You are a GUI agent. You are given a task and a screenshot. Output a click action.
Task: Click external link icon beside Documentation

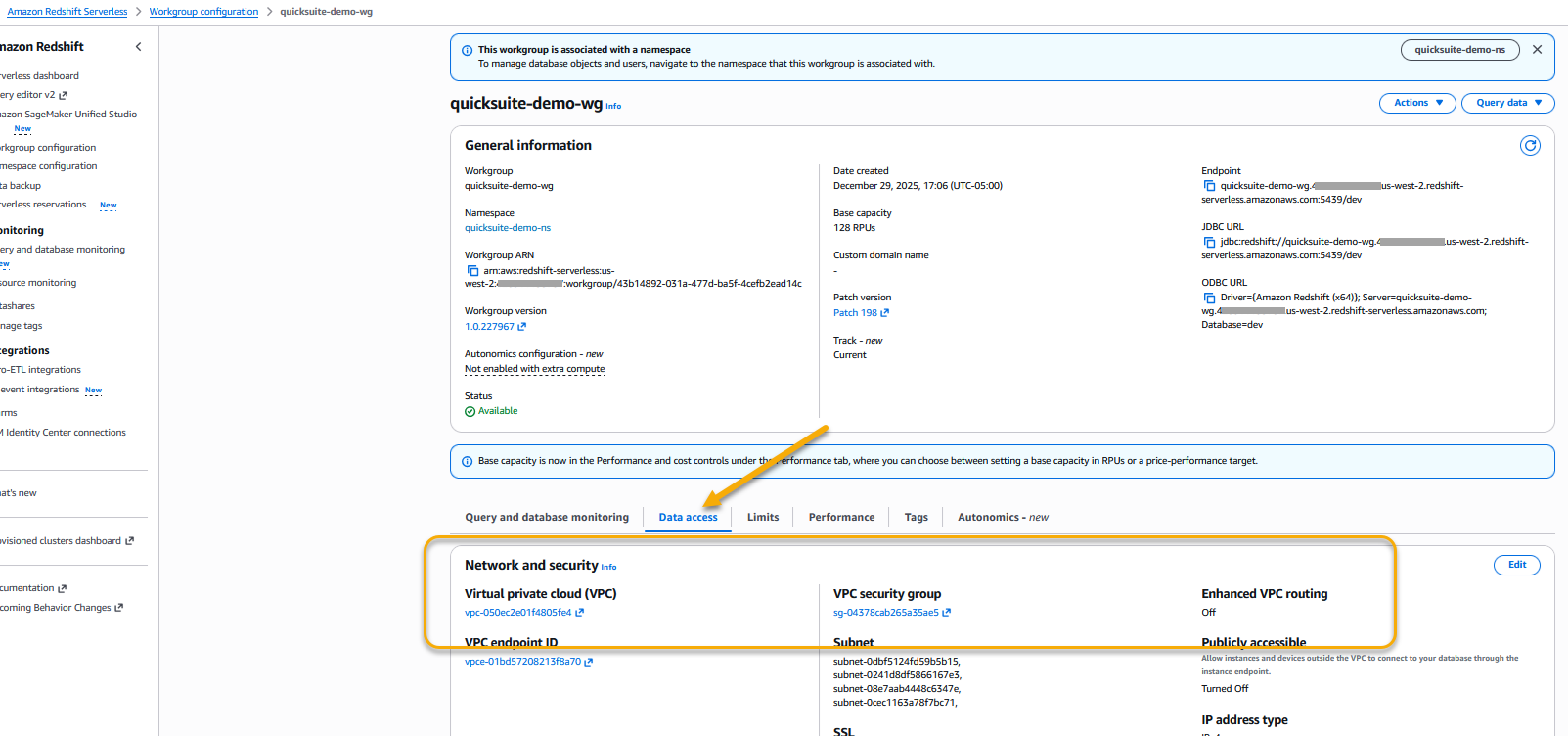[62, 589]
